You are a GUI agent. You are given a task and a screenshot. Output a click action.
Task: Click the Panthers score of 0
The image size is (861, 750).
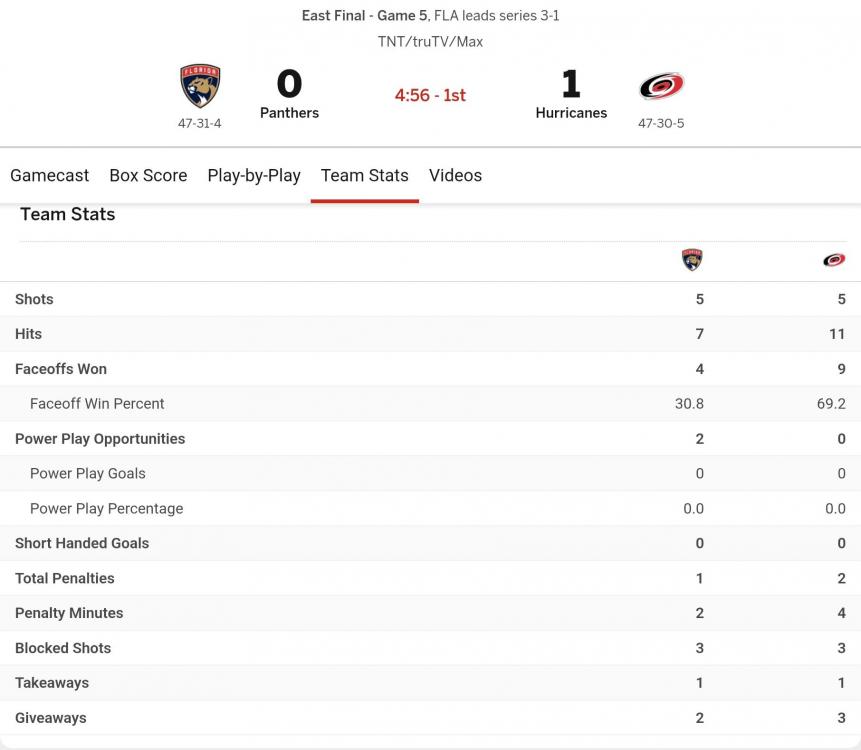[x=289, y=84]
